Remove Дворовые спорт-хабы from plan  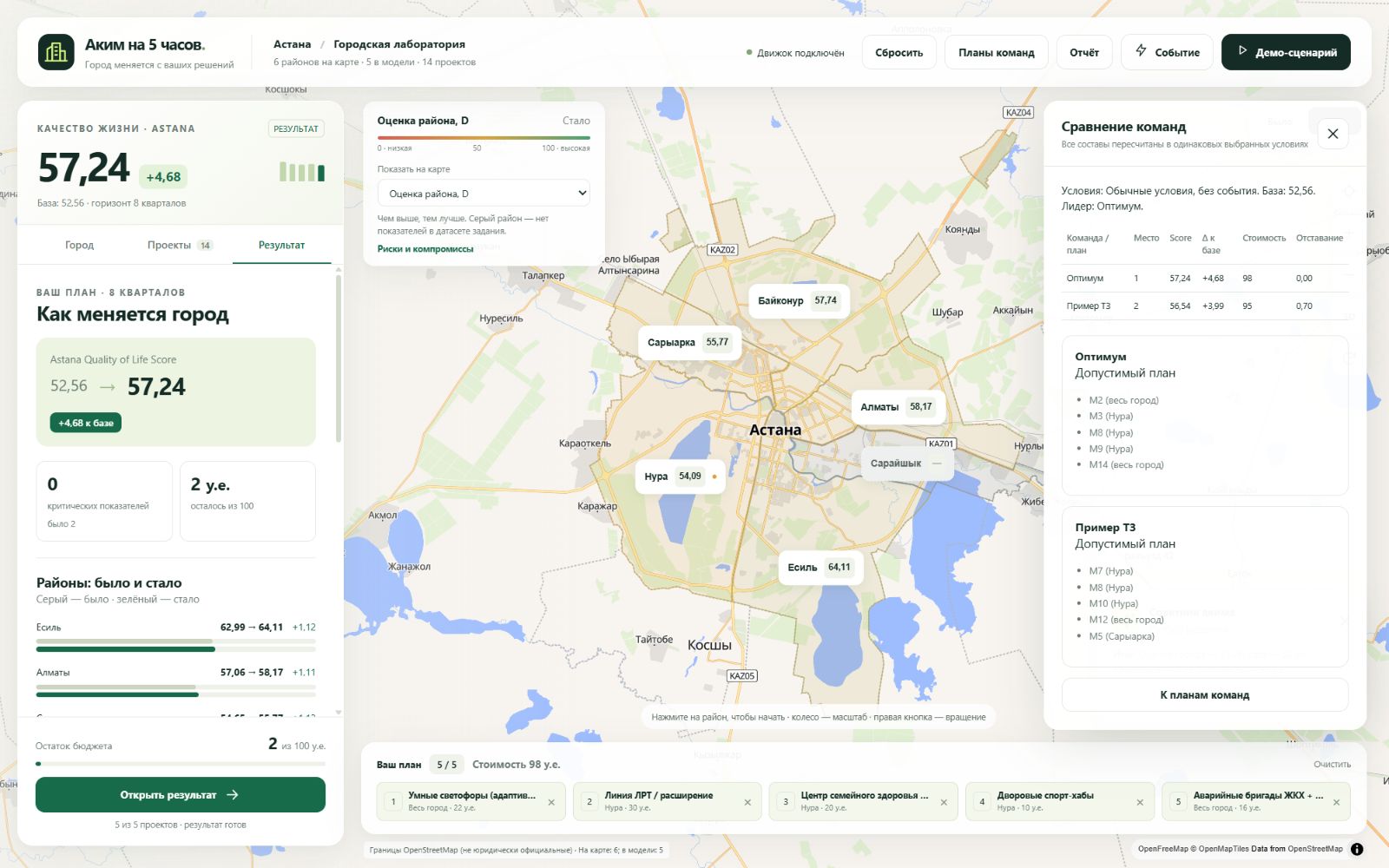pyautogui.click(x=1140, y=802)
